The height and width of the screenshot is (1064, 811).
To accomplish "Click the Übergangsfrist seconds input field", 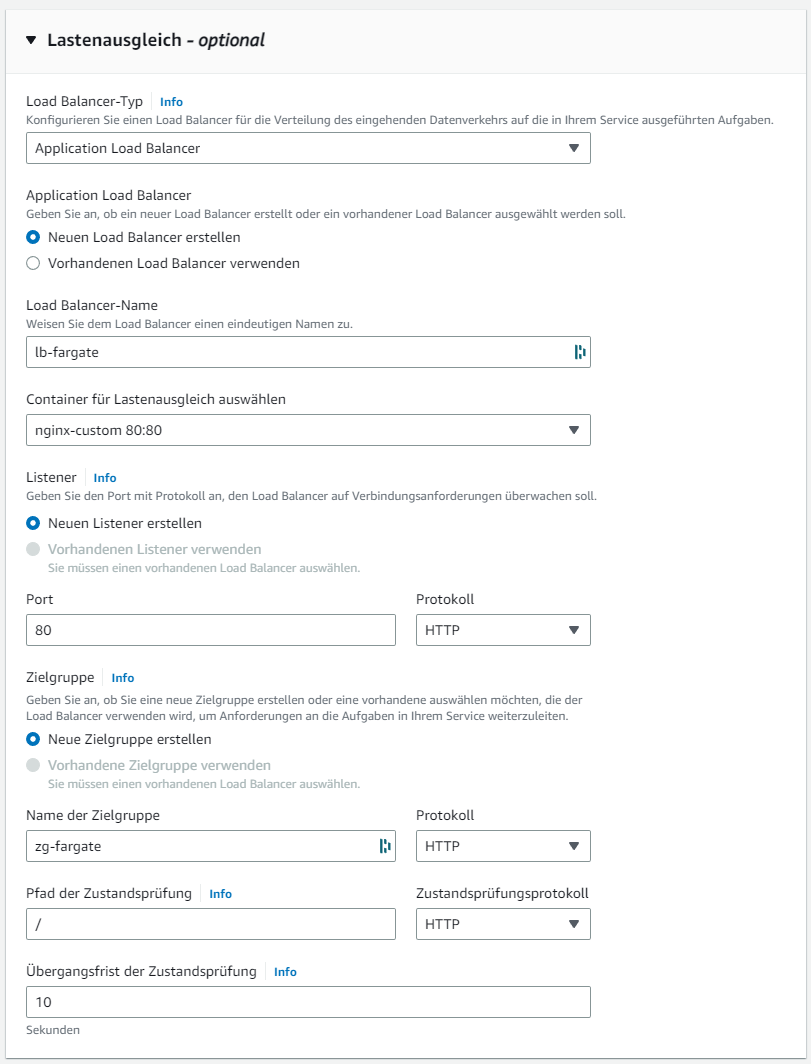I will [308, 1002].
